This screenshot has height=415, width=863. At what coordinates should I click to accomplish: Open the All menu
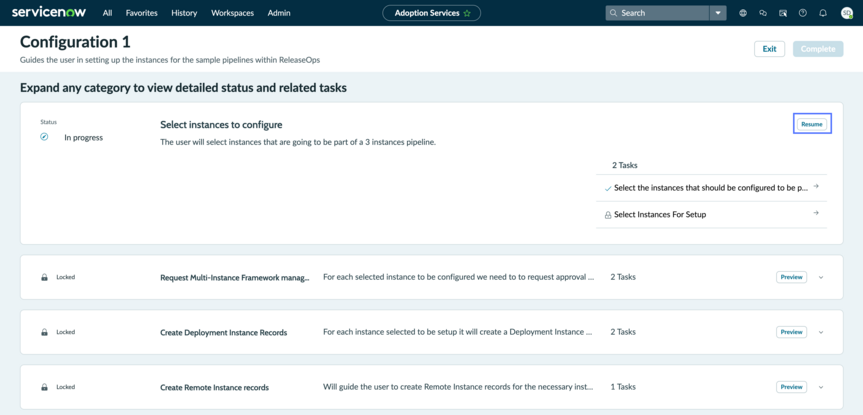point(107,13)
